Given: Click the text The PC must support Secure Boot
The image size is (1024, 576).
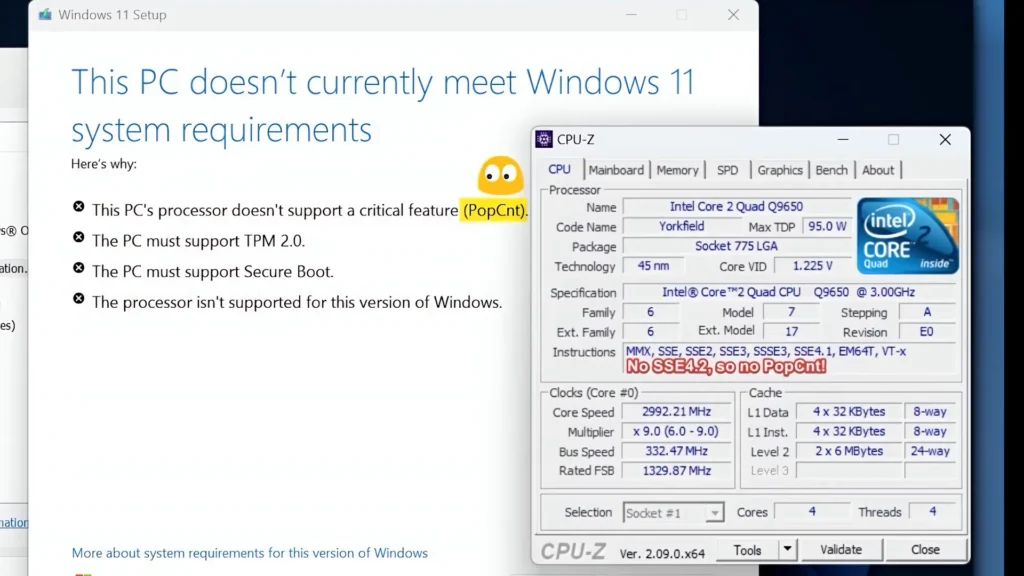Looking at the screenshot, I should (212, 271).
